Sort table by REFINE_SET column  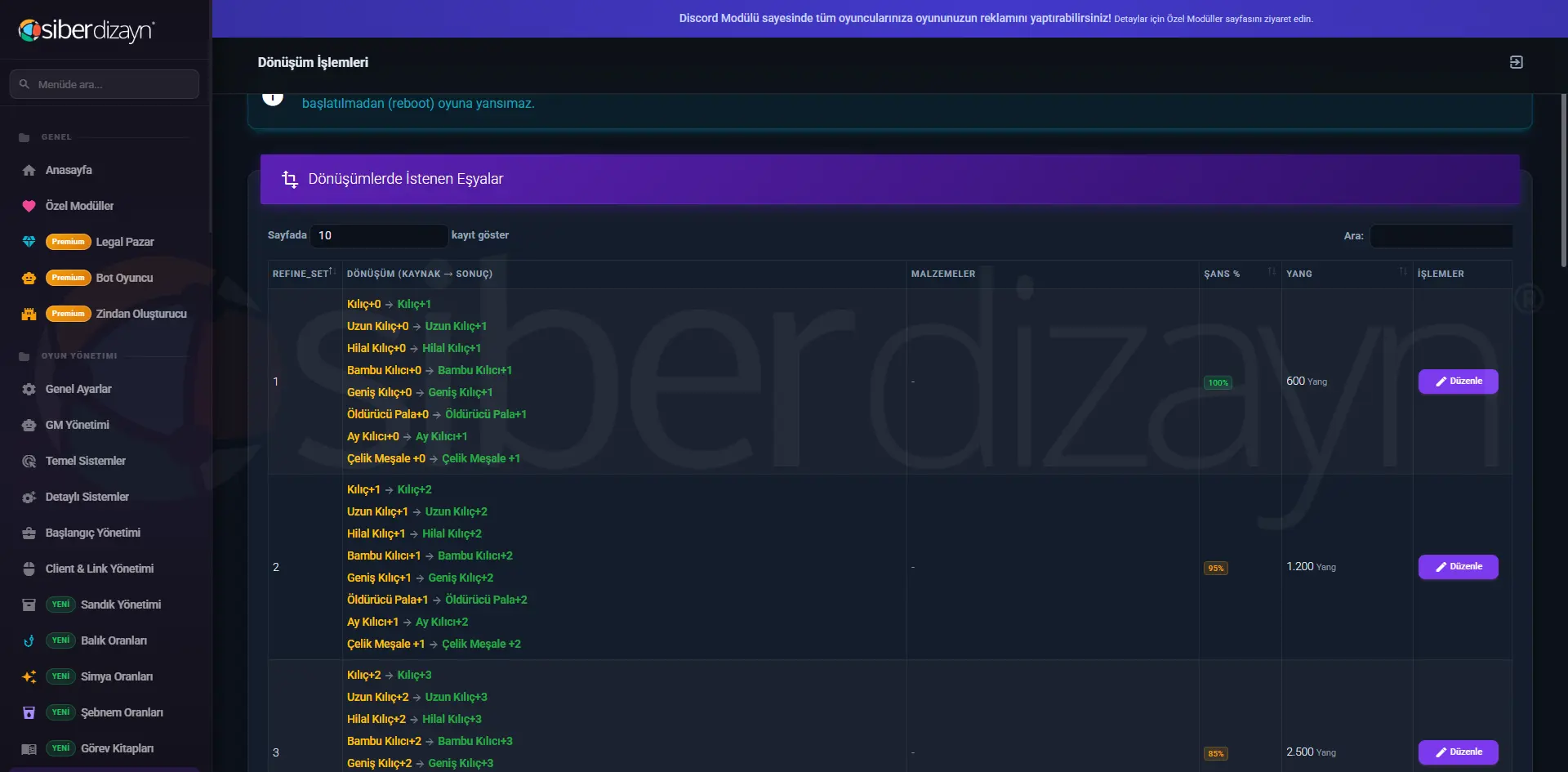[x=304, y=274]
